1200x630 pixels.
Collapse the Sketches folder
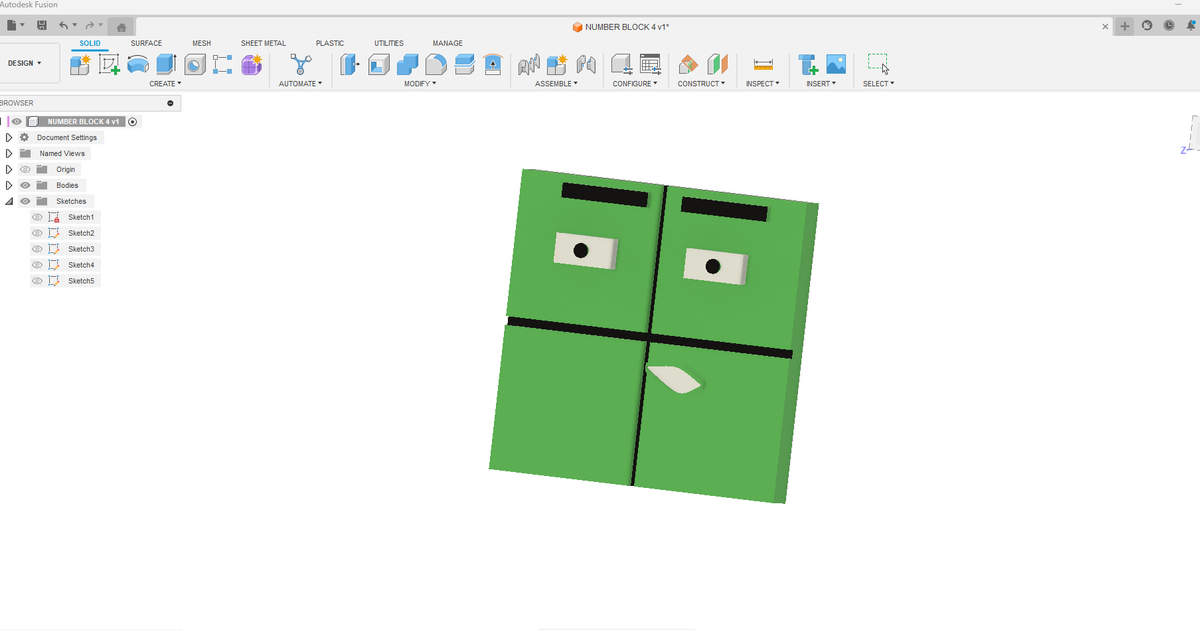tap(9, 201)
